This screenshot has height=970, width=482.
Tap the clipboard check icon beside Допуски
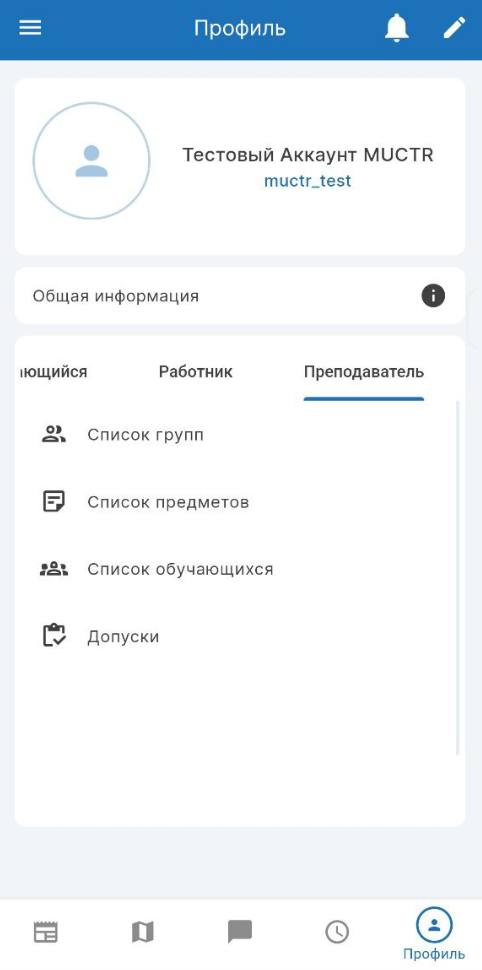point(54,636)
